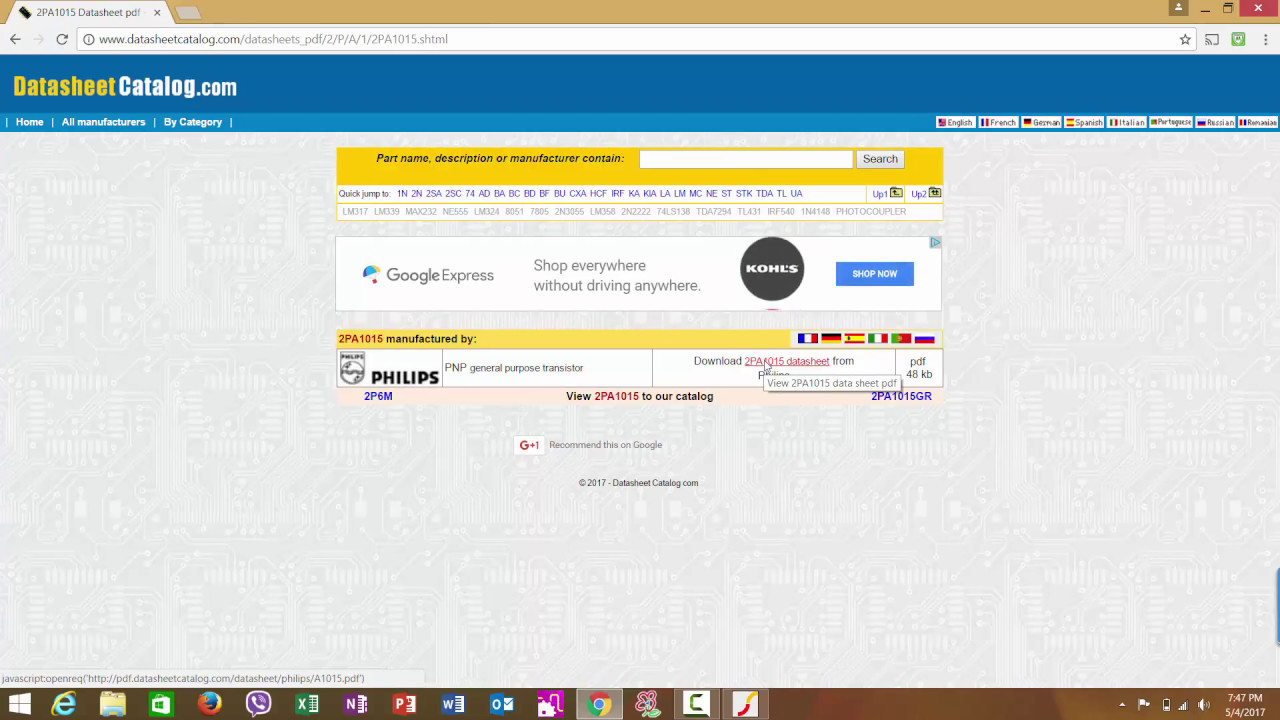The width and height of the screenshot is (1280, 720).
Task: Click the Italian flag in the 2PA1015 row
Action: point(877,339)
